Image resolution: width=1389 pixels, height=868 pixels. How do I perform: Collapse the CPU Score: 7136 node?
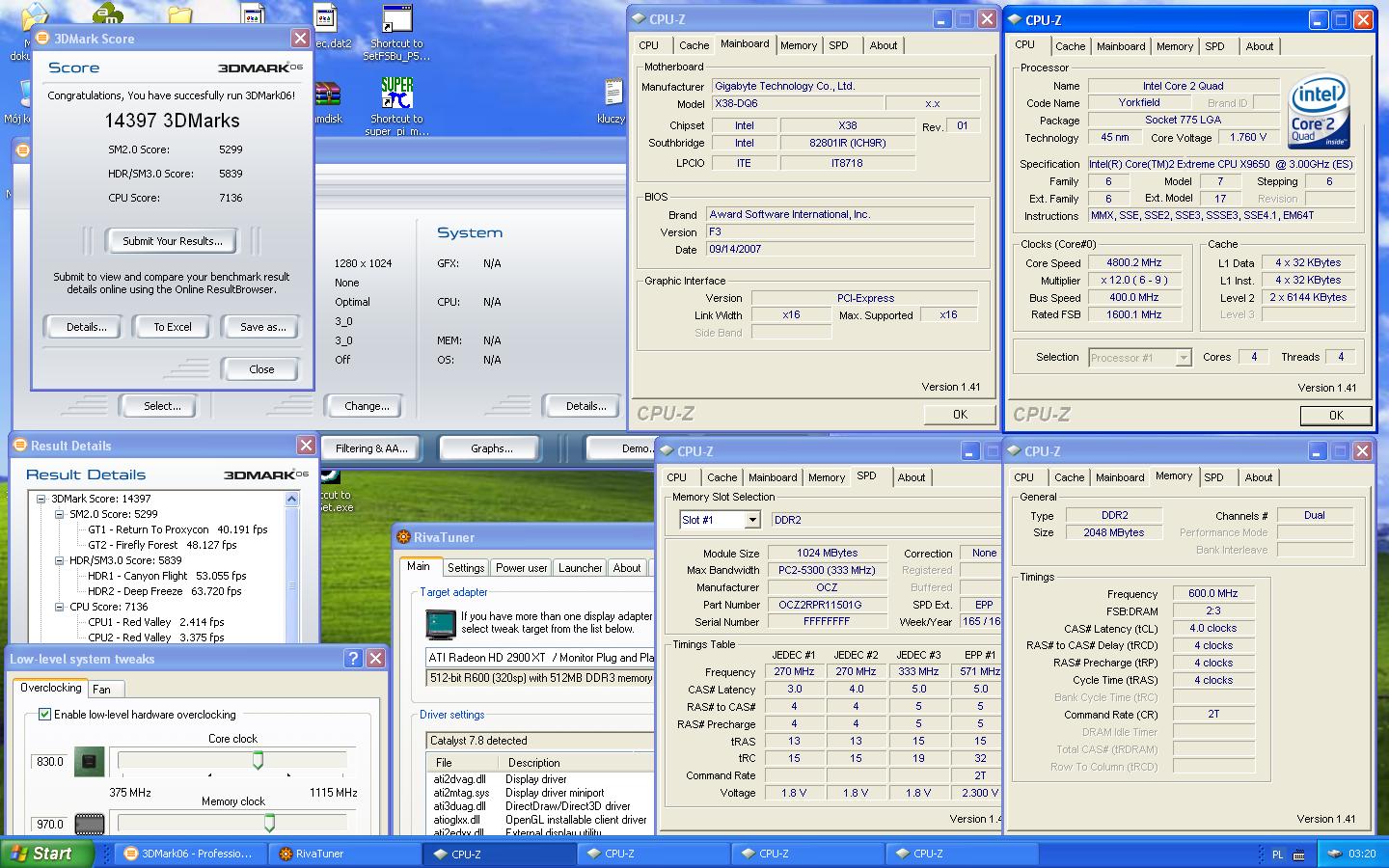pos(59,607)
